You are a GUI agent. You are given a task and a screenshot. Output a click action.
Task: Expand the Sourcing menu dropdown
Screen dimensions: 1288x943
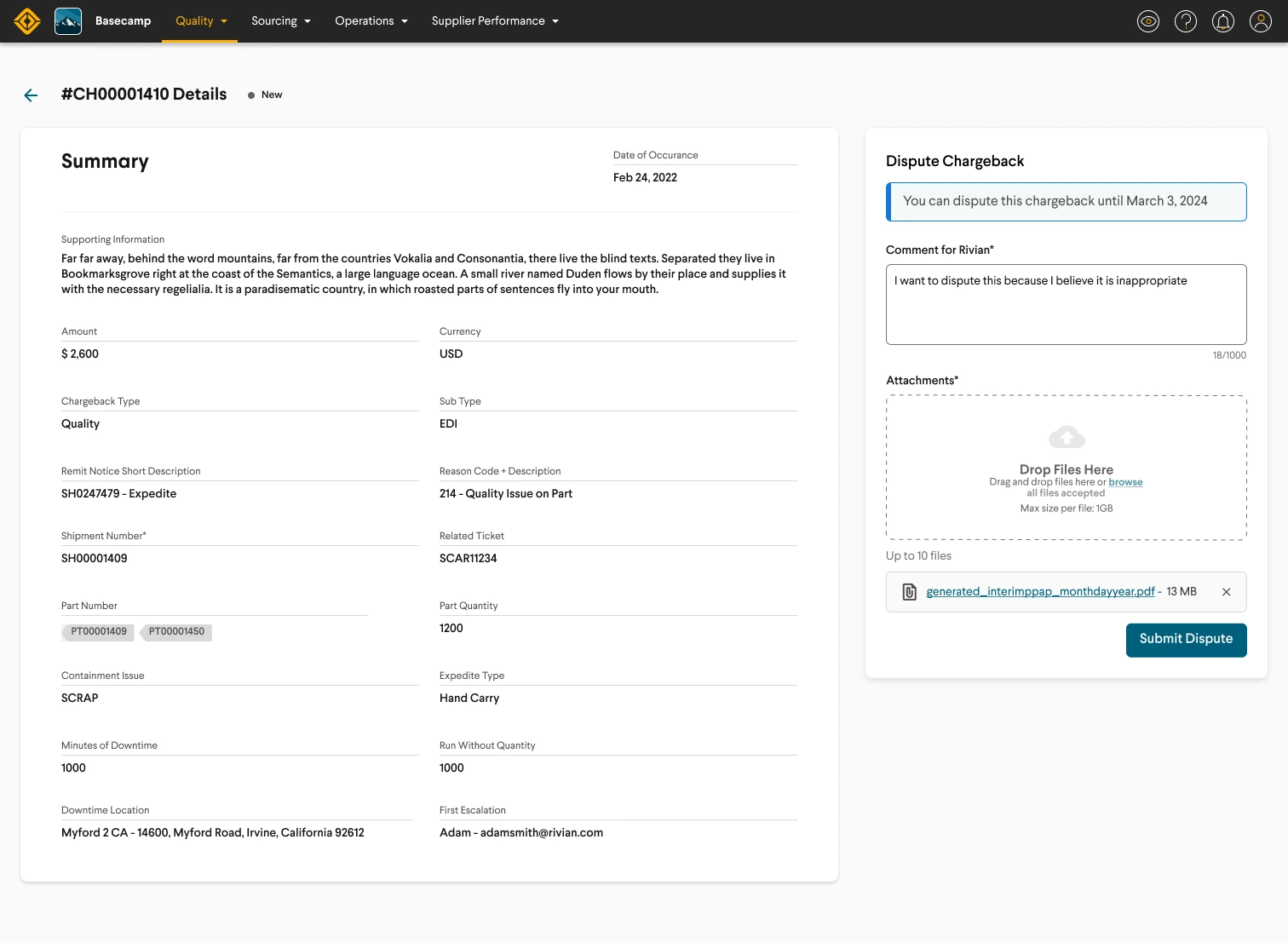click(x=281, y=21)
